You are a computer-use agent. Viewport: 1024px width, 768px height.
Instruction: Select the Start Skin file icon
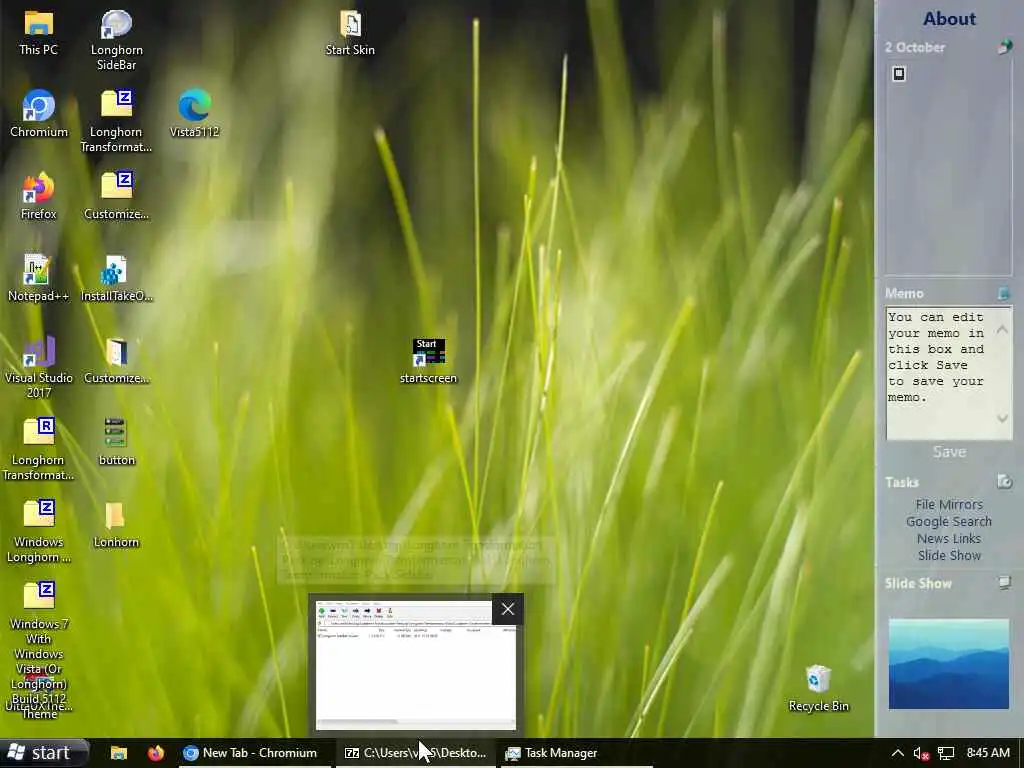tap(350, 33)
